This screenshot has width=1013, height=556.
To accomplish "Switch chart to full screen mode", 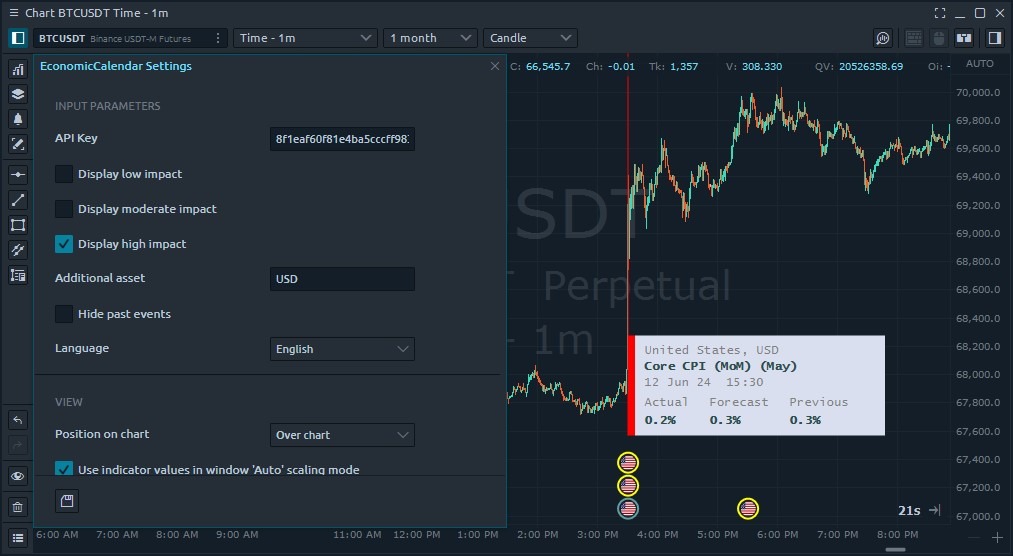I will [x=940, y=13].
